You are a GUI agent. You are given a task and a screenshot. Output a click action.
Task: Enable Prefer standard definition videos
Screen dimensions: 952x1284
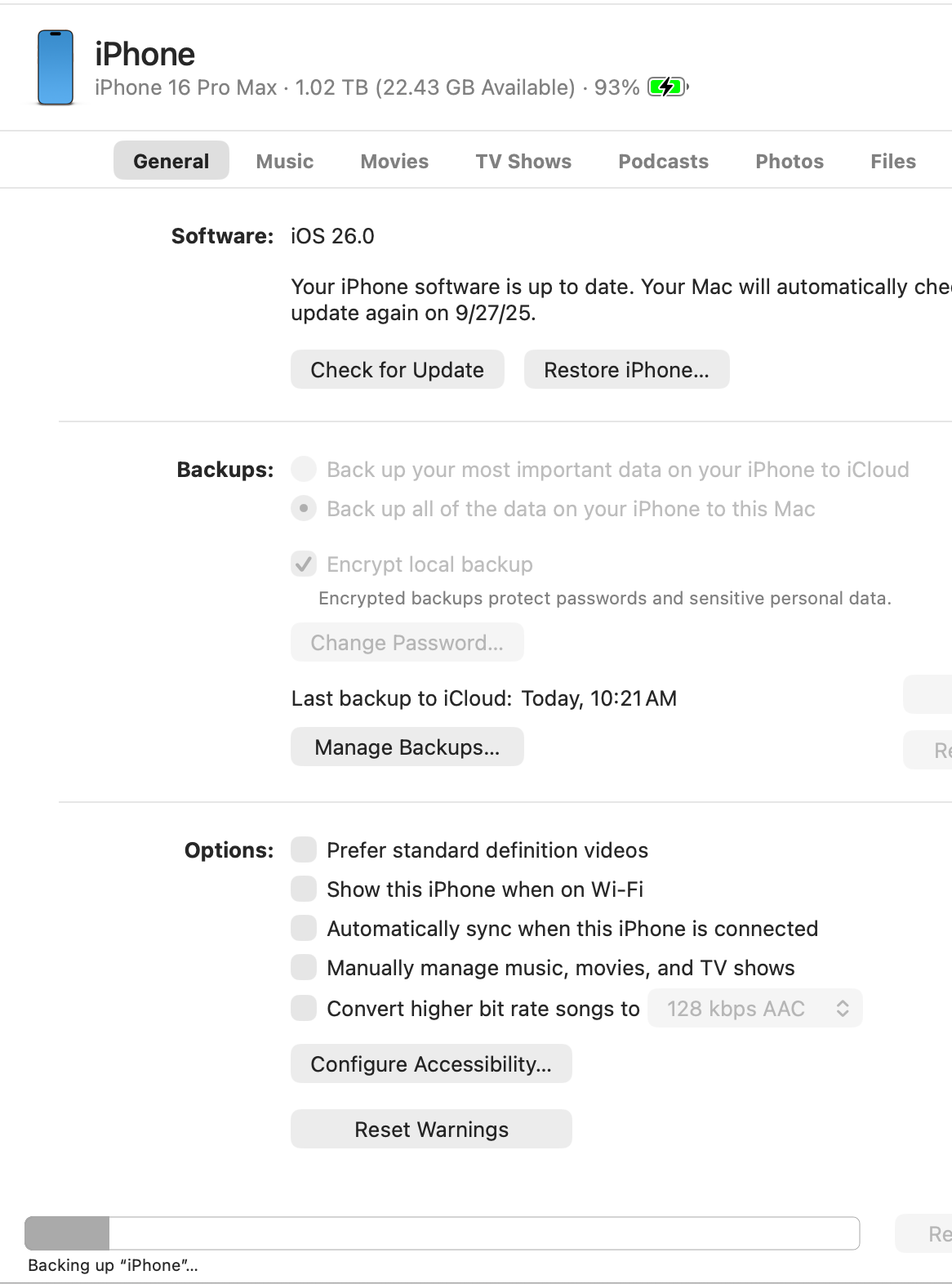point(304,850)
